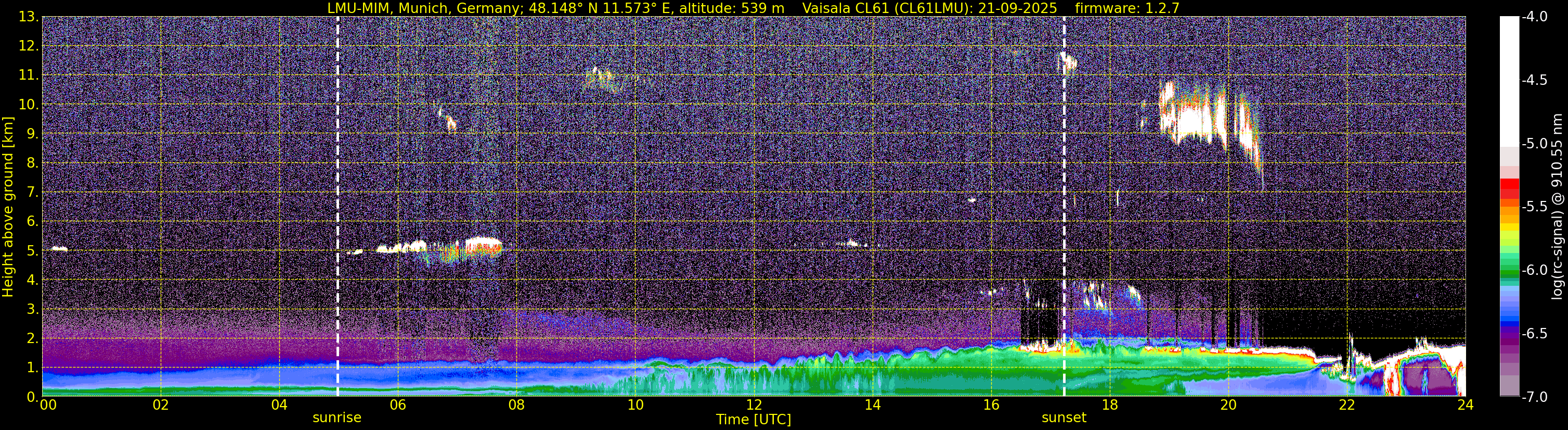Click the -7.0 colorbar tick label
This screenshot has width=1568, height=430.
click(x=1533, y=397)
